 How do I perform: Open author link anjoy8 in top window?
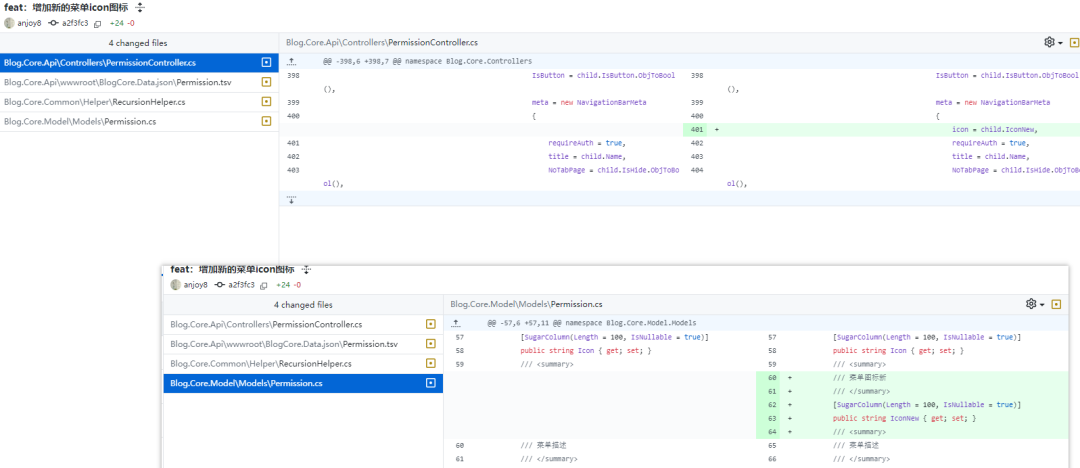click(30, 23)
